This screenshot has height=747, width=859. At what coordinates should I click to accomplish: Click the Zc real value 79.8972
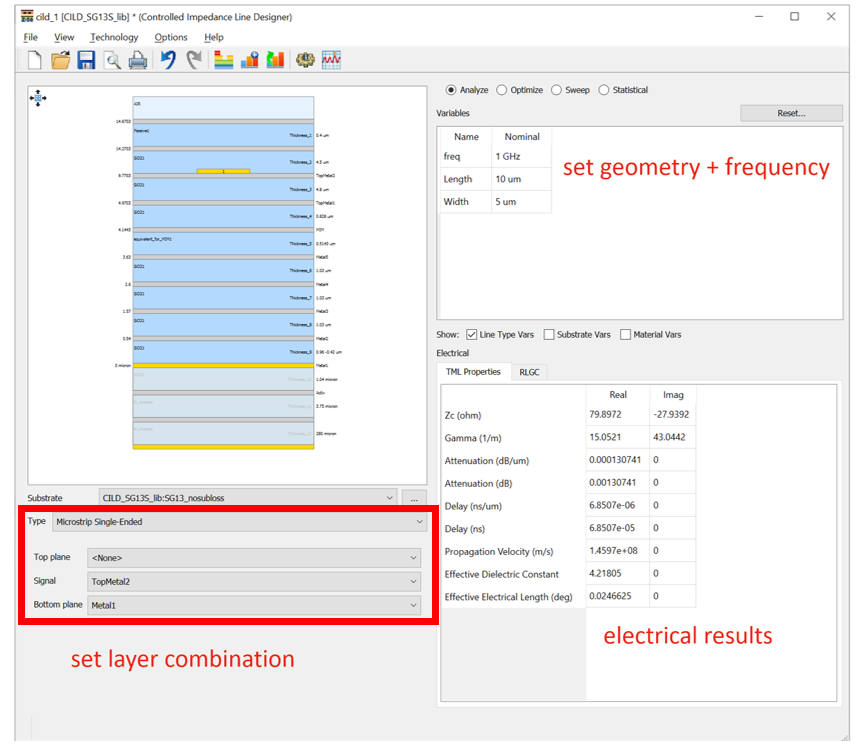tap(617, 415)
